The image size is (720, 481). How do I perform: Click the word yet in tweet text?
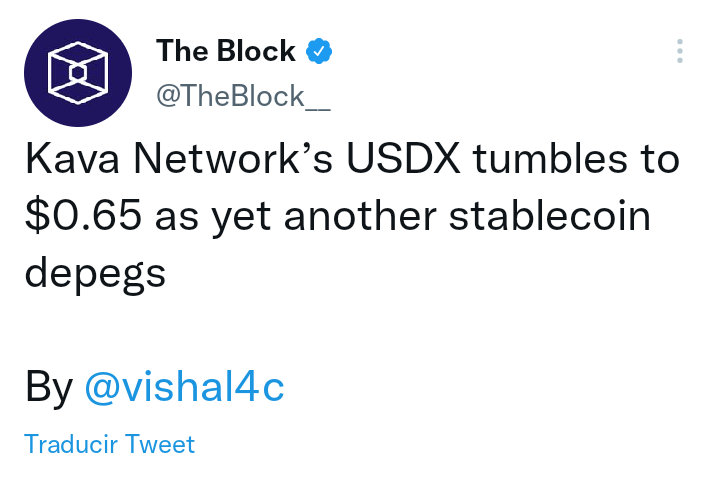241,217
